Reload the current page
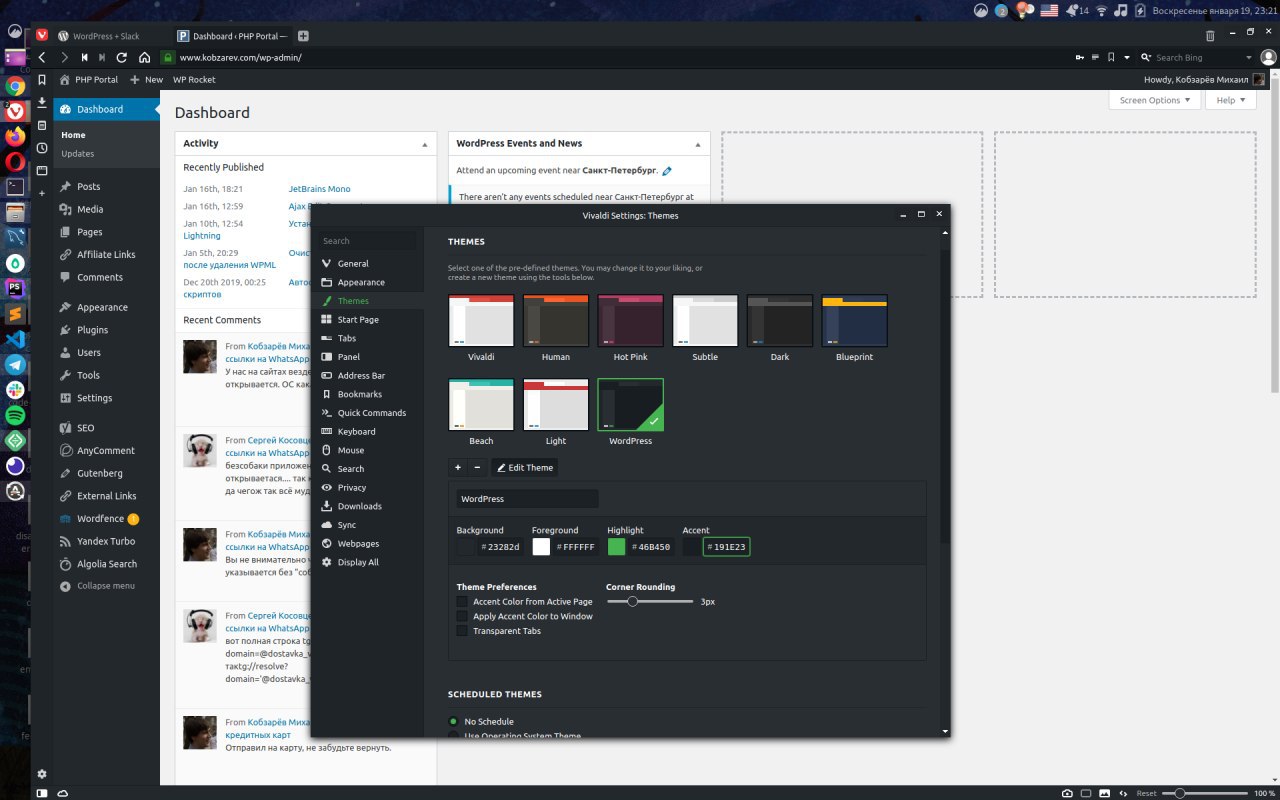The image size is (1280, 800). click(x=122, y=57)
